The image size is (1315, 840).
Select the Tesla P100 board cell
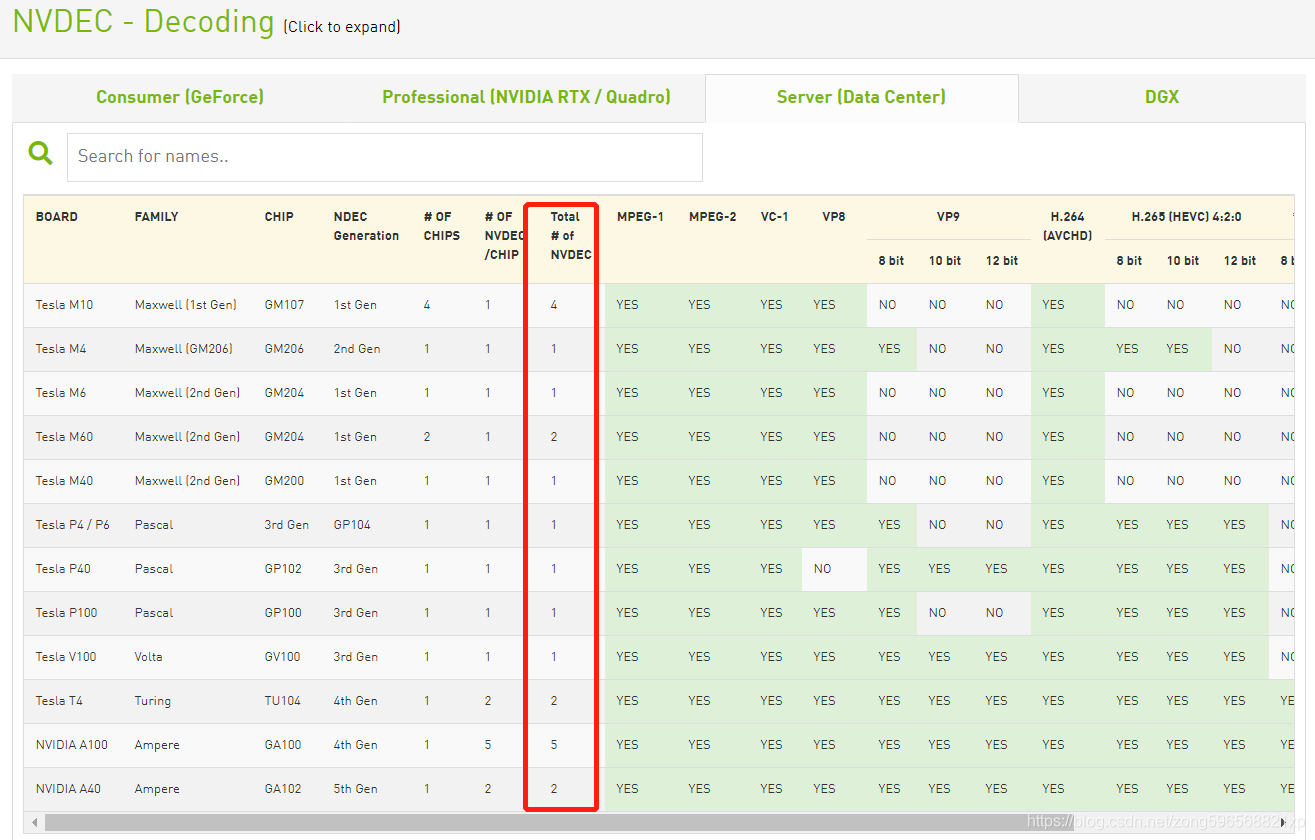tap(66, 613)
